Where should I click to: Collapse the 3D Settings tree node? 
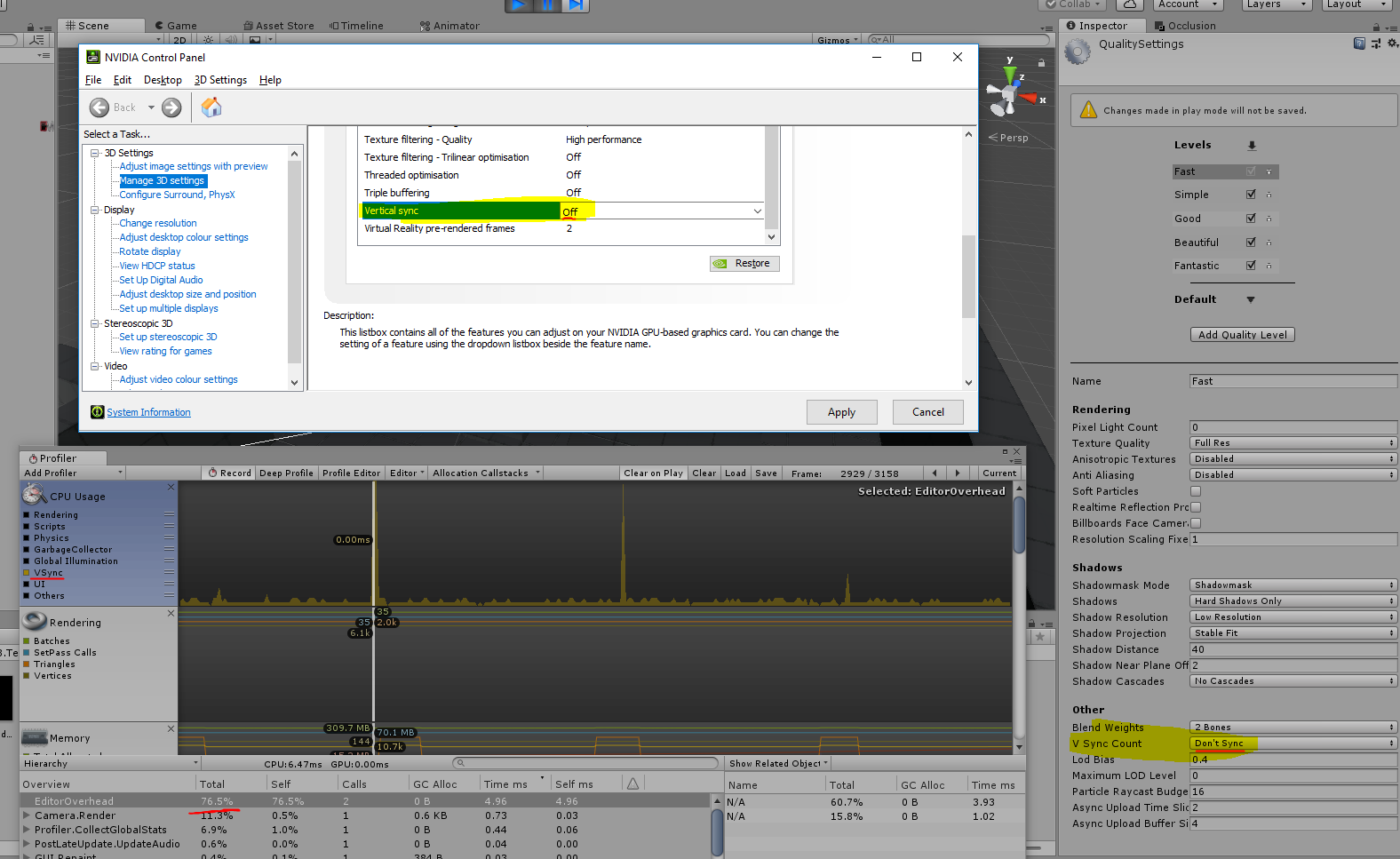click(95, 154)
